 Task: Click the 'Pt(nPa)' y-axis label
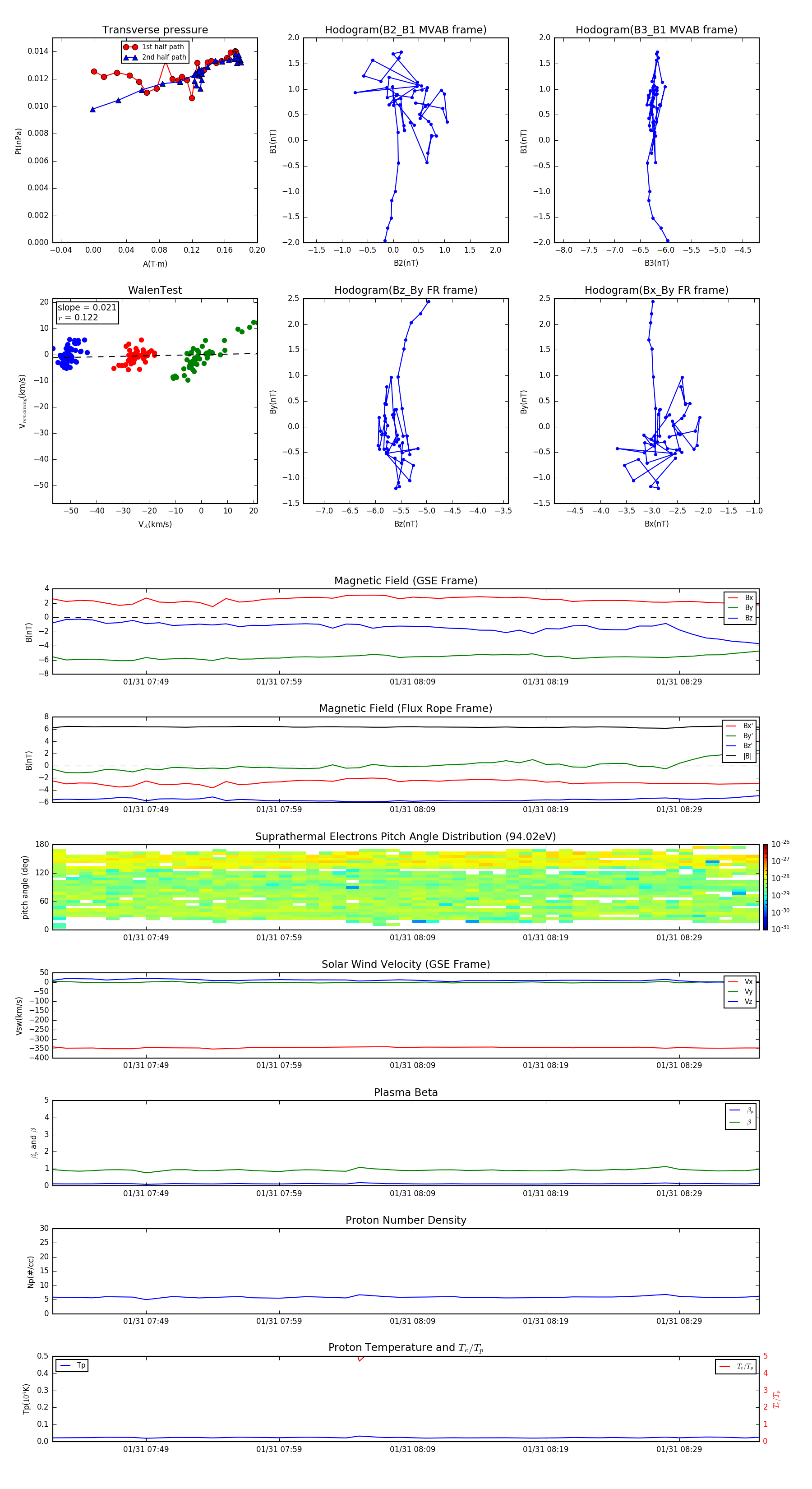[18, 141]
